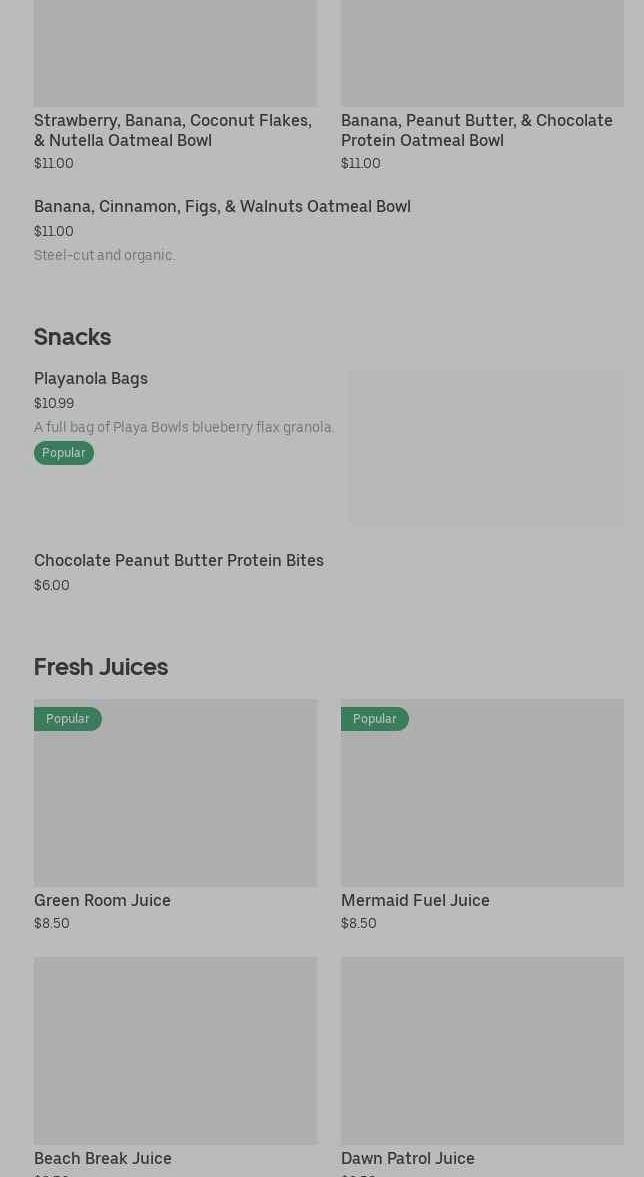Click the Snacks section heading
Viewport: 644px width, 1177px height.
[72, 337]
